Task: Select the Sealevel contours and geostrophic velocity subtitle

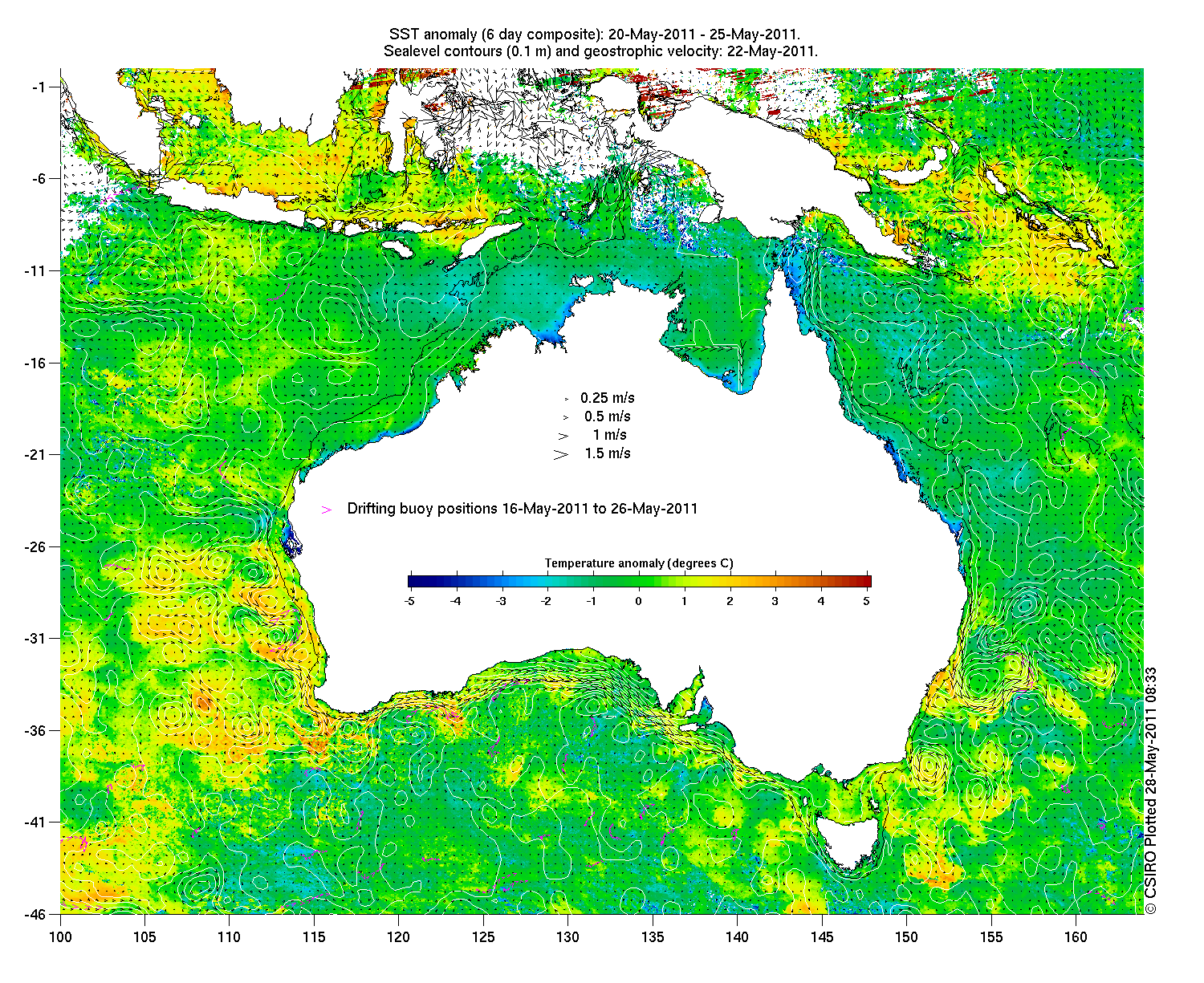Action: (x=600, y=51)
